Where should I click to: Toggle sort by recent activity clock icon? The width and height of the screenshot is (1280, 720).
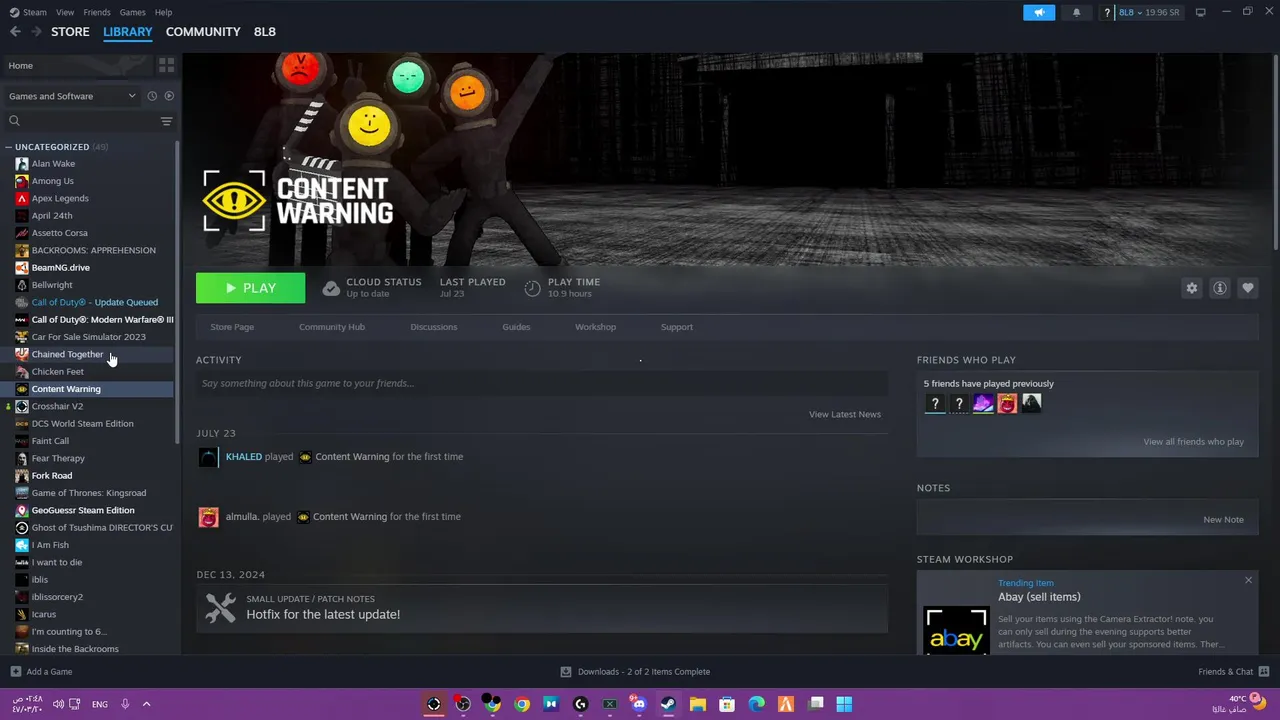pos(152,96)
